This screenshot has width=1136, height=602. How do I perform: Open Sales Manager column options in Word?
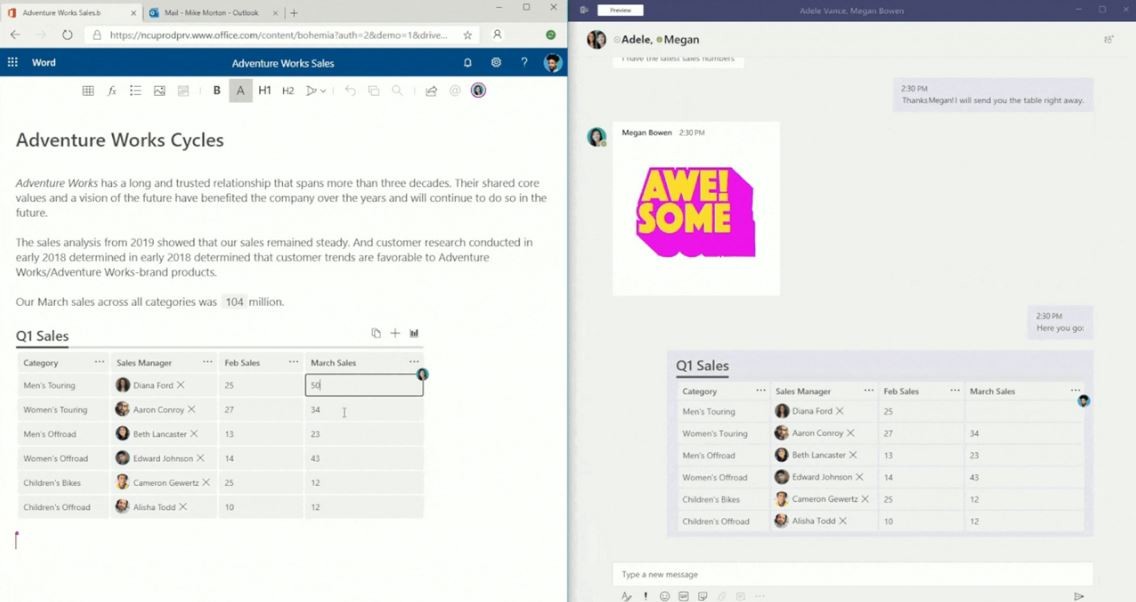tap(208, 361)
